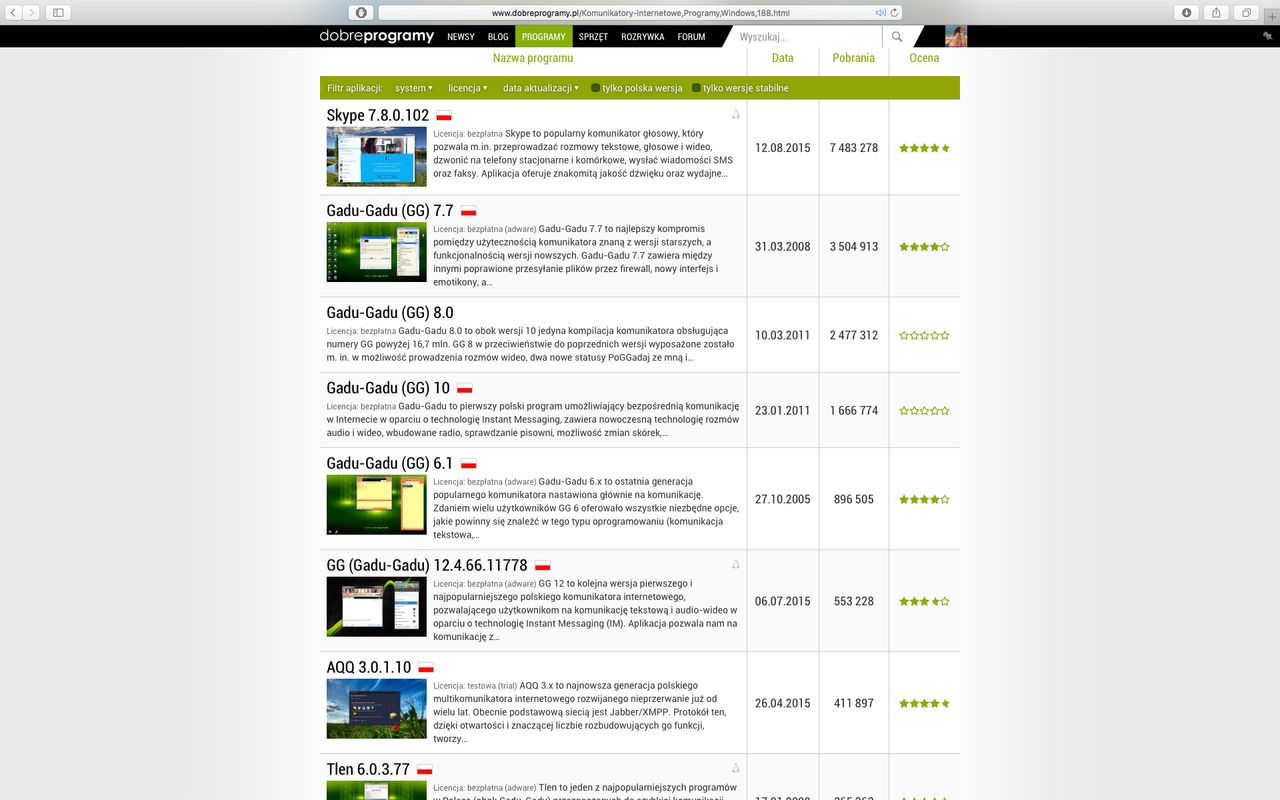This screenshot has width=1280, height=800.
Task: Open the Gadu-Gadu (GG) 8.0 title link
Action: coord(390,313)
